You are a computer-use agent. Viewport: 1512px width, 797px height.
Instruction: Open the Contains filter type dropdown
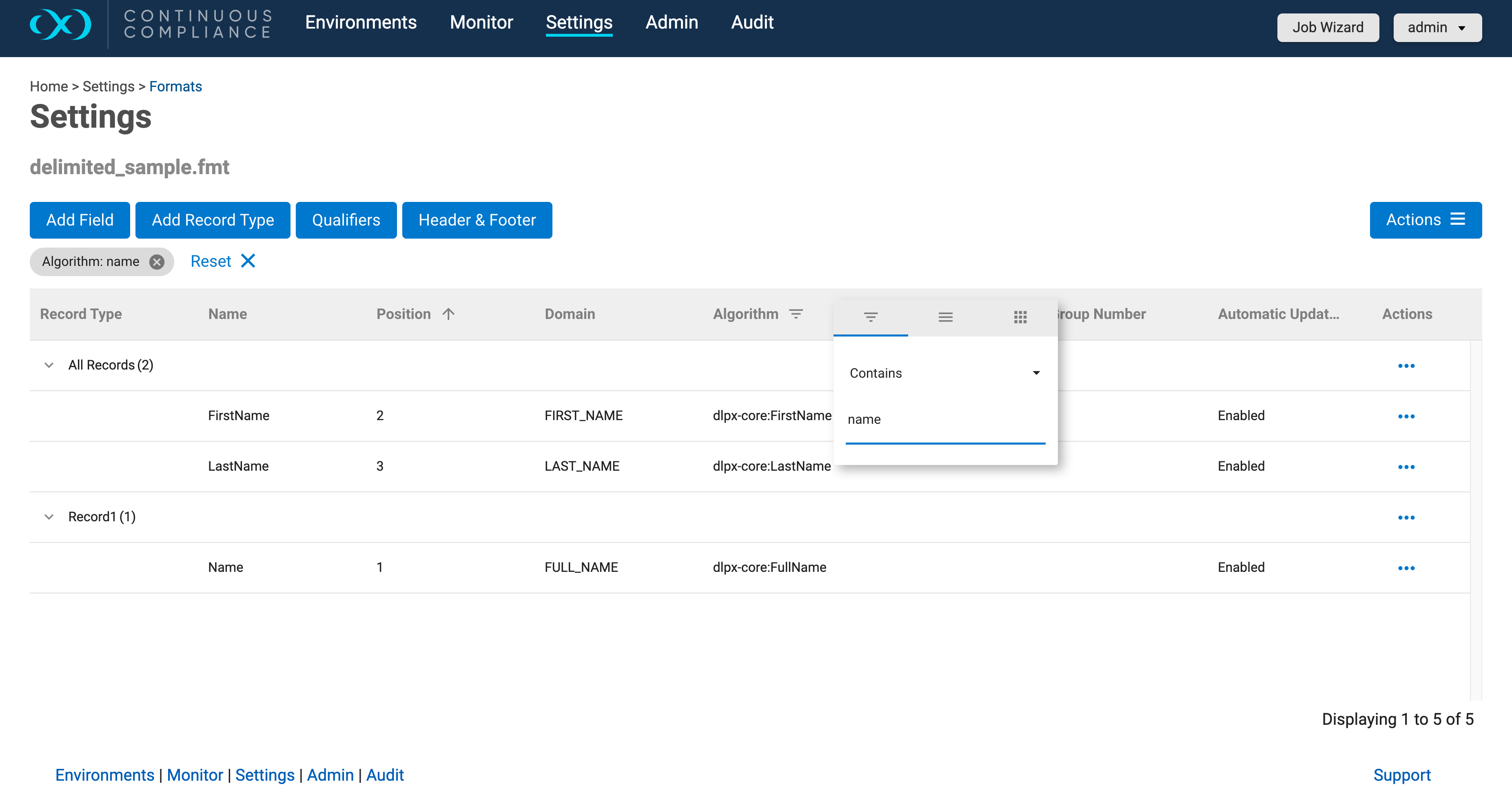[946, 373]
